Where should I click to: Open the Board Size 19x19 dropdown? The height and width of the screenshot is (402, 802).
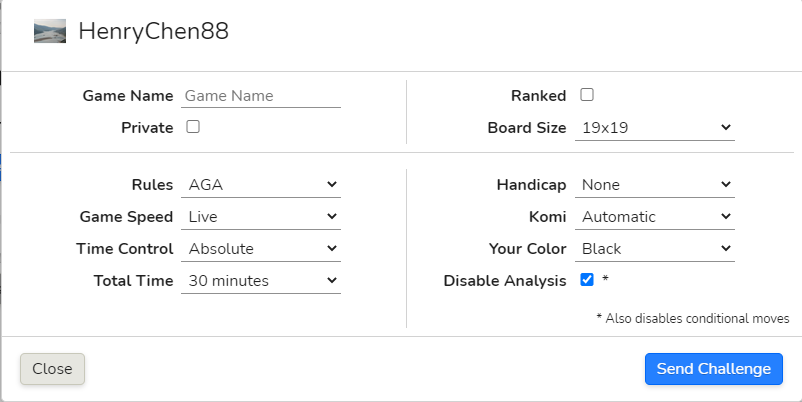(x=655, y=127)
